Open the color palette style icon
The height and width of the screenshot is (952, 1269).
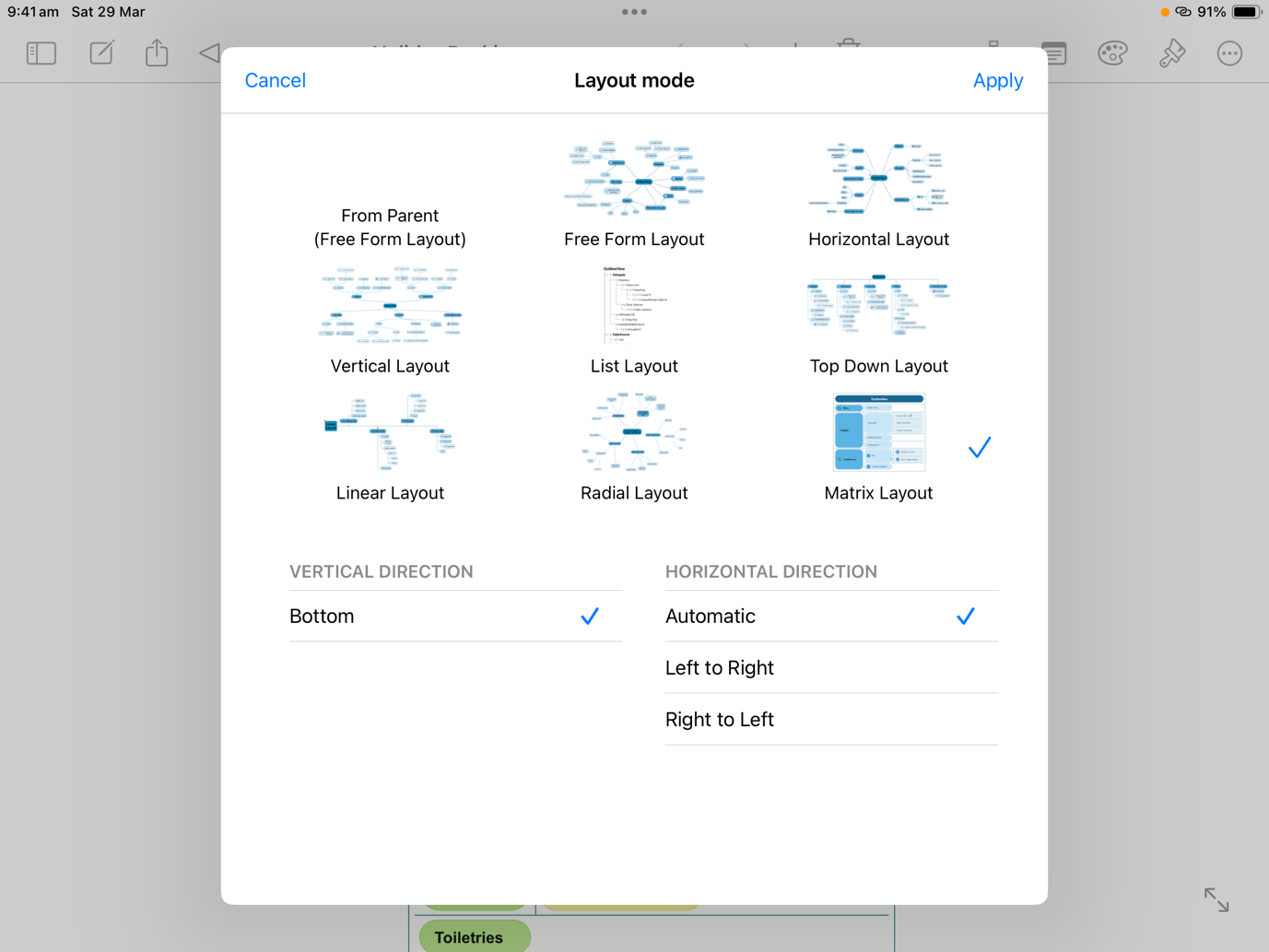pos(1112,53)
